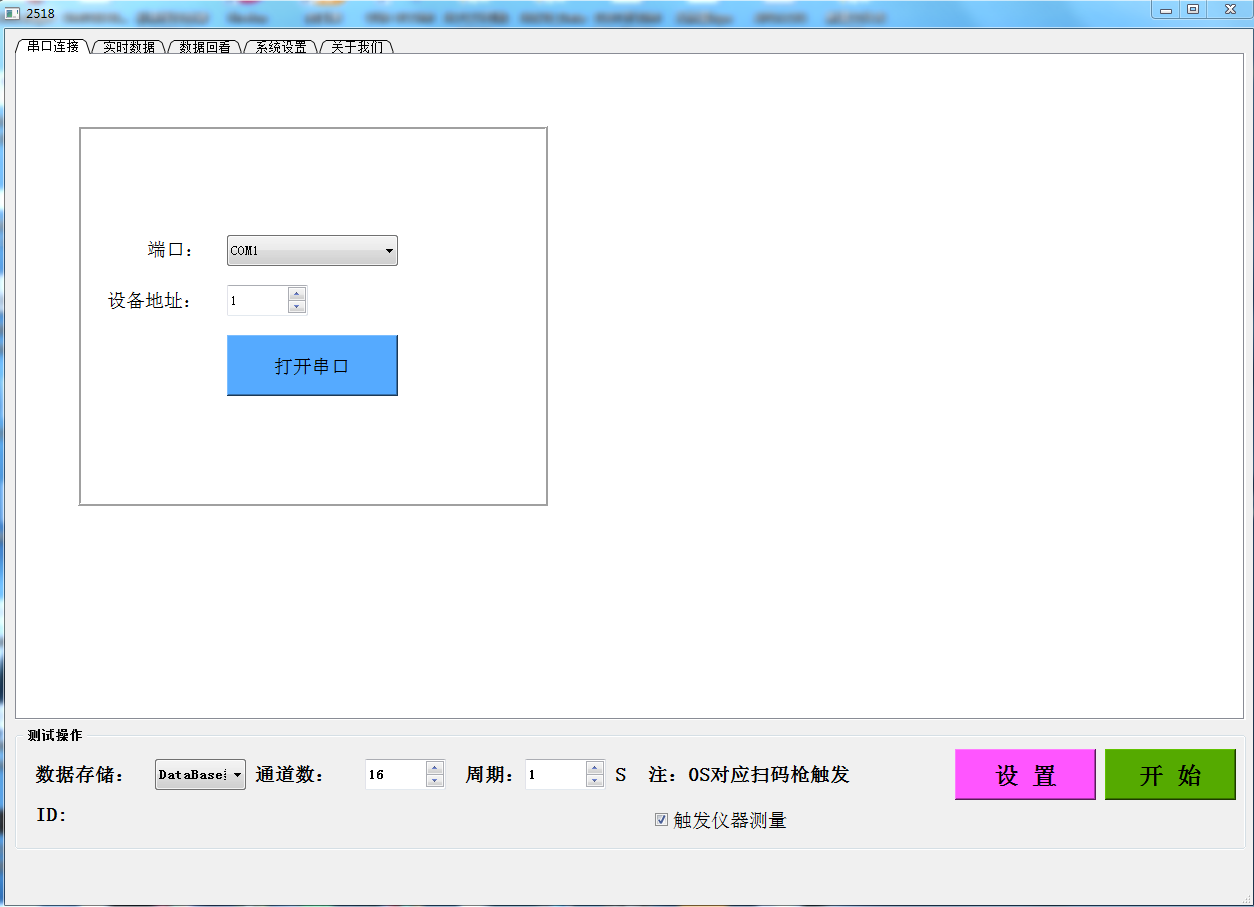Open the 端口 COM1 dropdown
This screenshot has height=907, width=1254.
pos(312,251)
